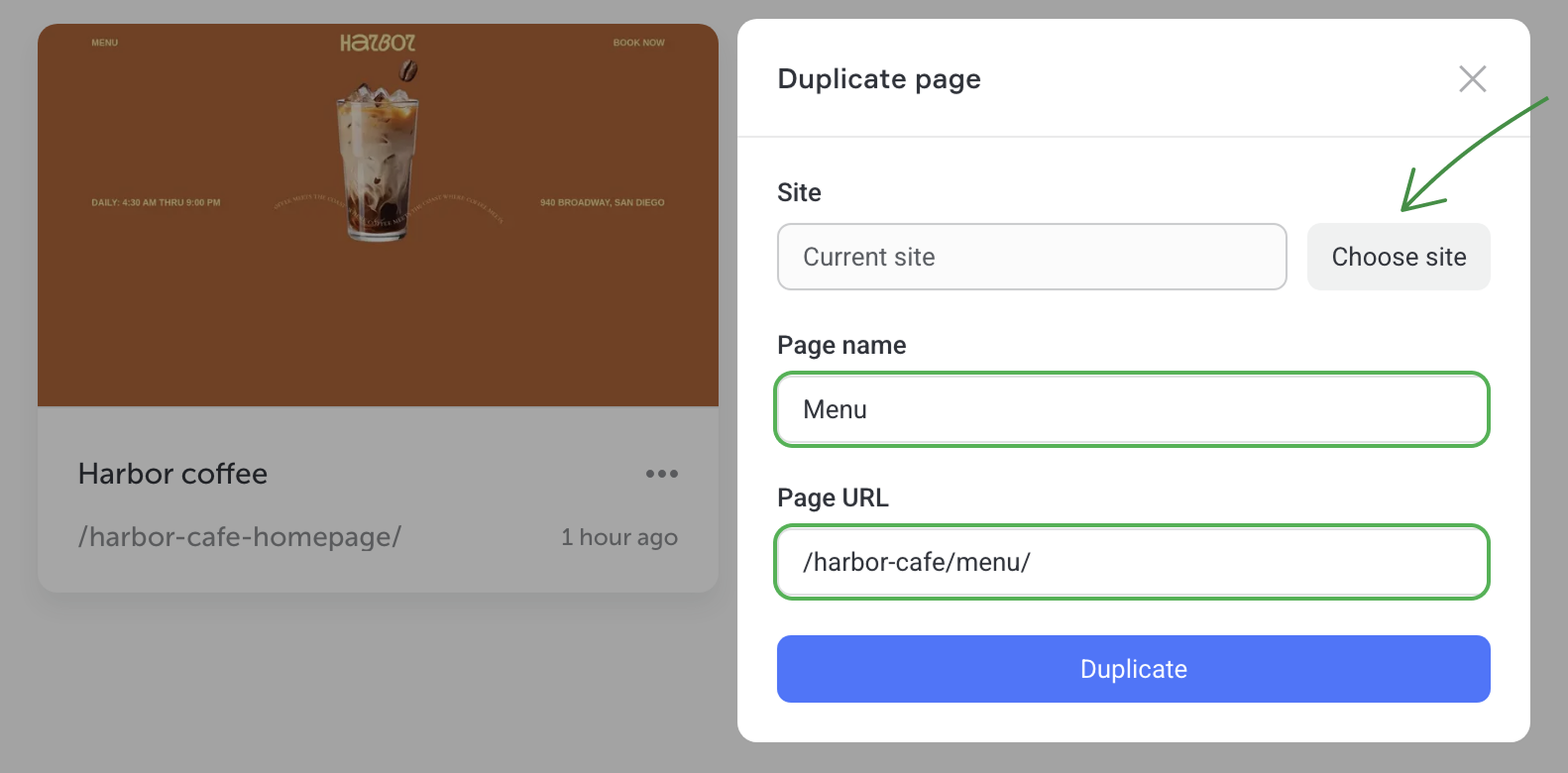Click the iced coffee glass in the preview

pyautogui.click(x=377, y=164)
